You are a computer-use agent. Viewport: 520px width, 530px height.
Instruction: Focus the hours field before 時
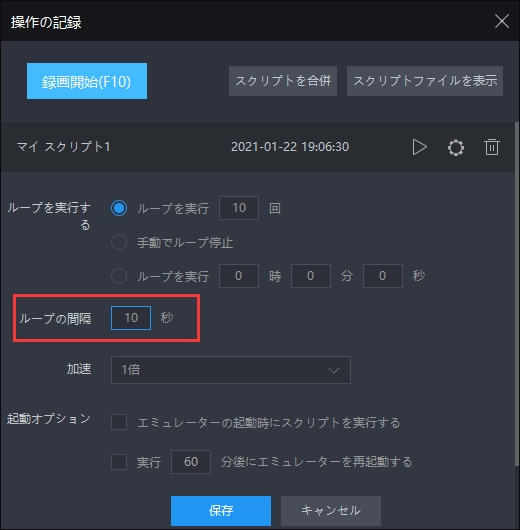[239, 276]
